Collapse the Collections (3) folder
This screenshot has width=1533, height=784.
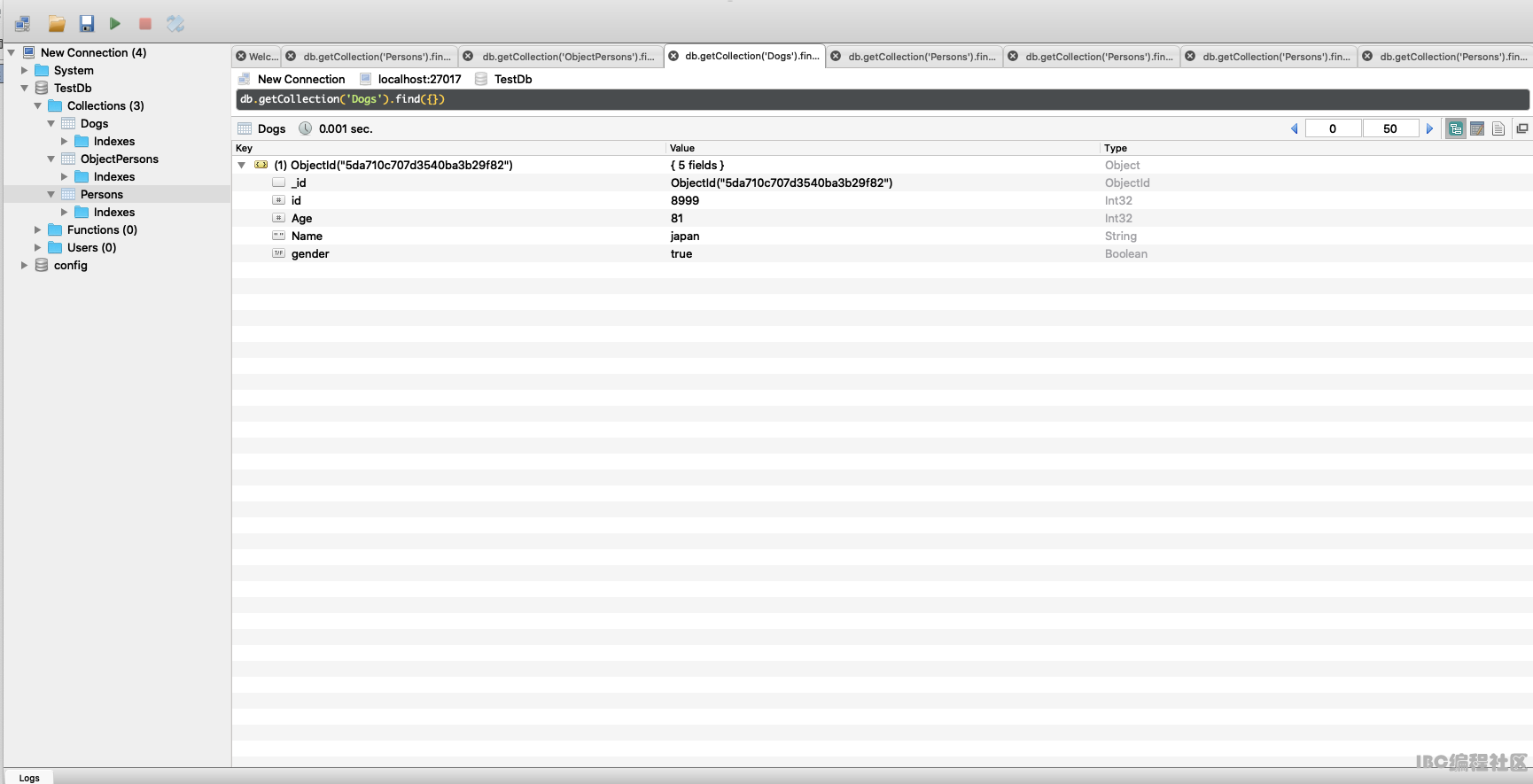tap(38, 105)
